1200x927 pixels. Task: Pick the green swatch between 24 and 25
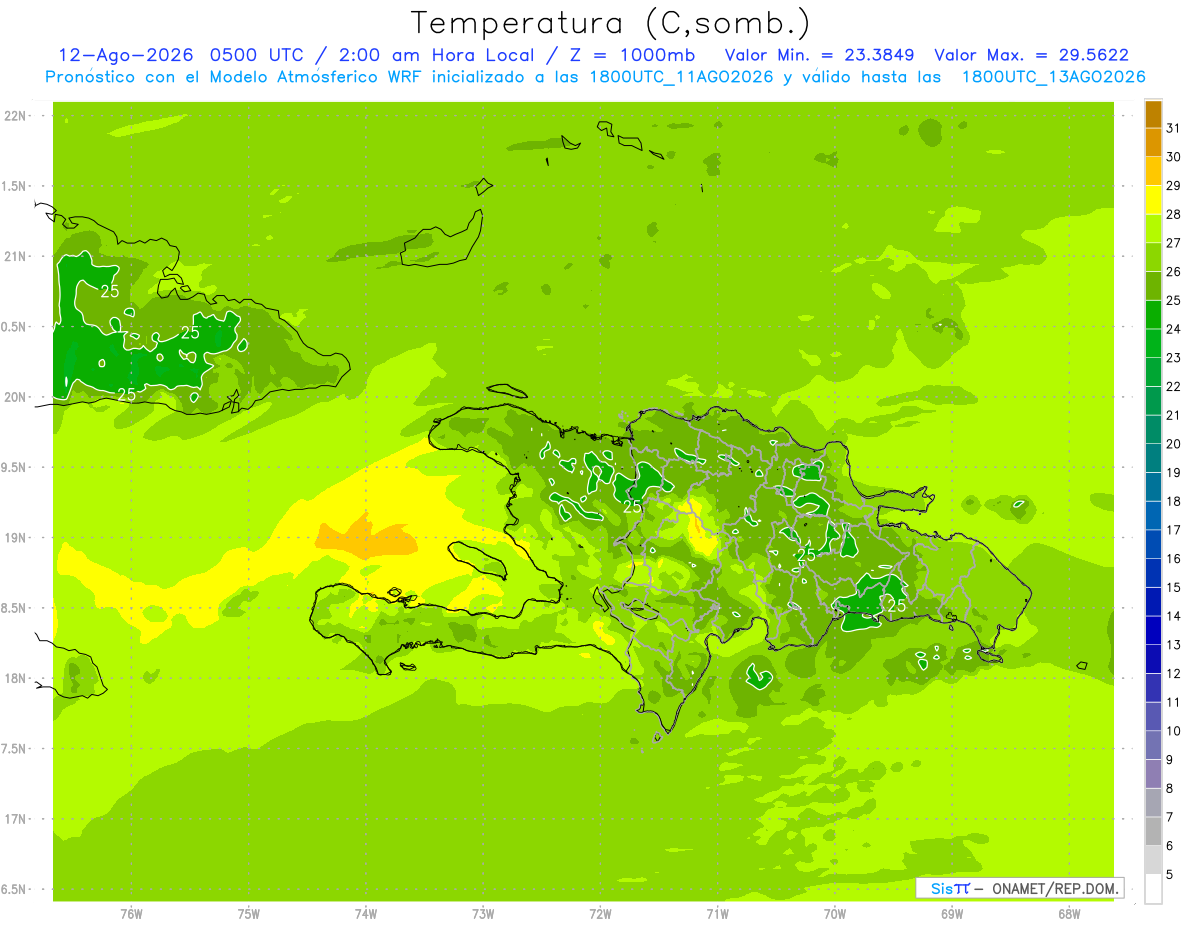[x=1153, y=315]
